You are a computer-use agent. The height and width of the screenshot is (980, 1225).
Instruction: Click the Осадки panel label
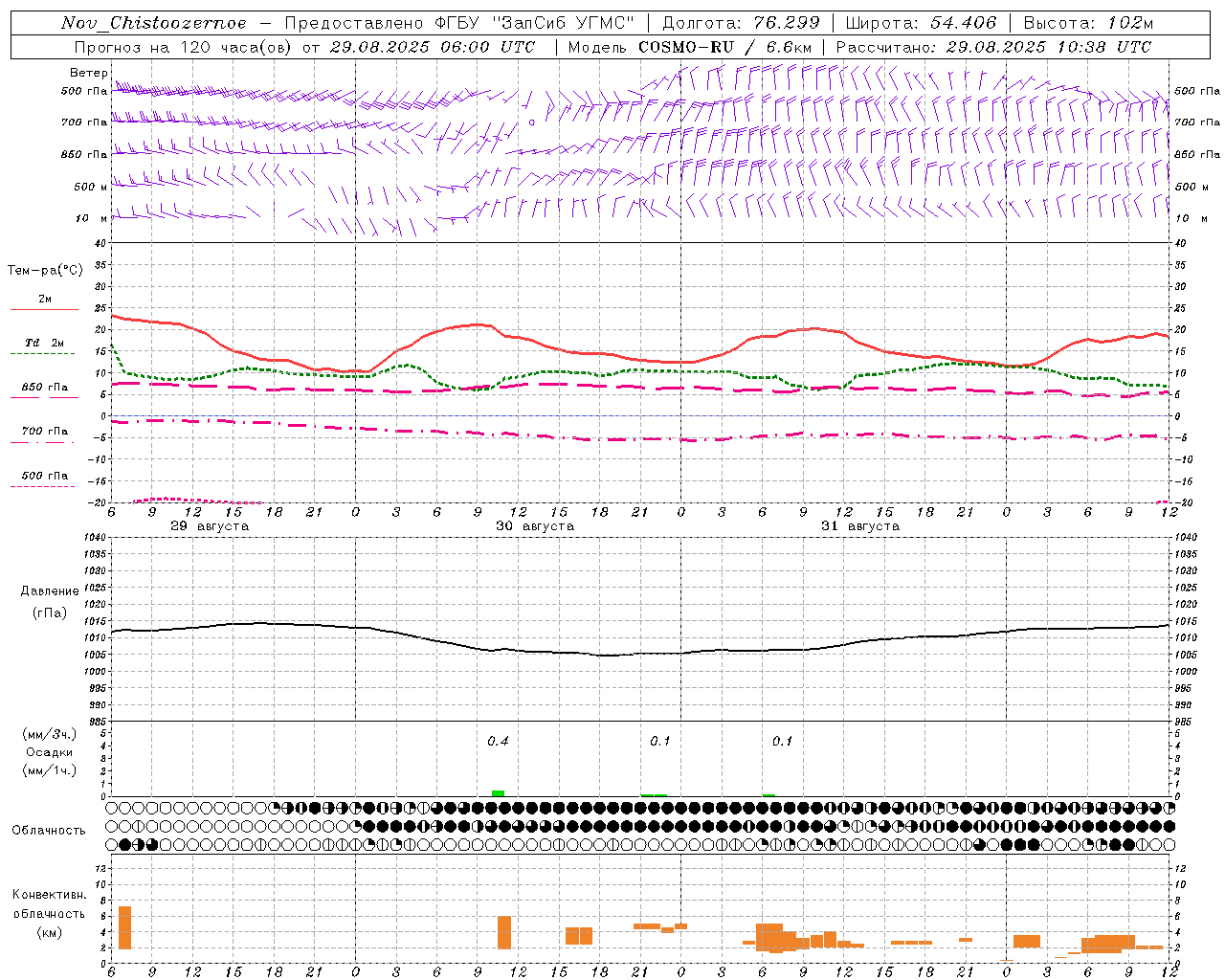point(50,752)
